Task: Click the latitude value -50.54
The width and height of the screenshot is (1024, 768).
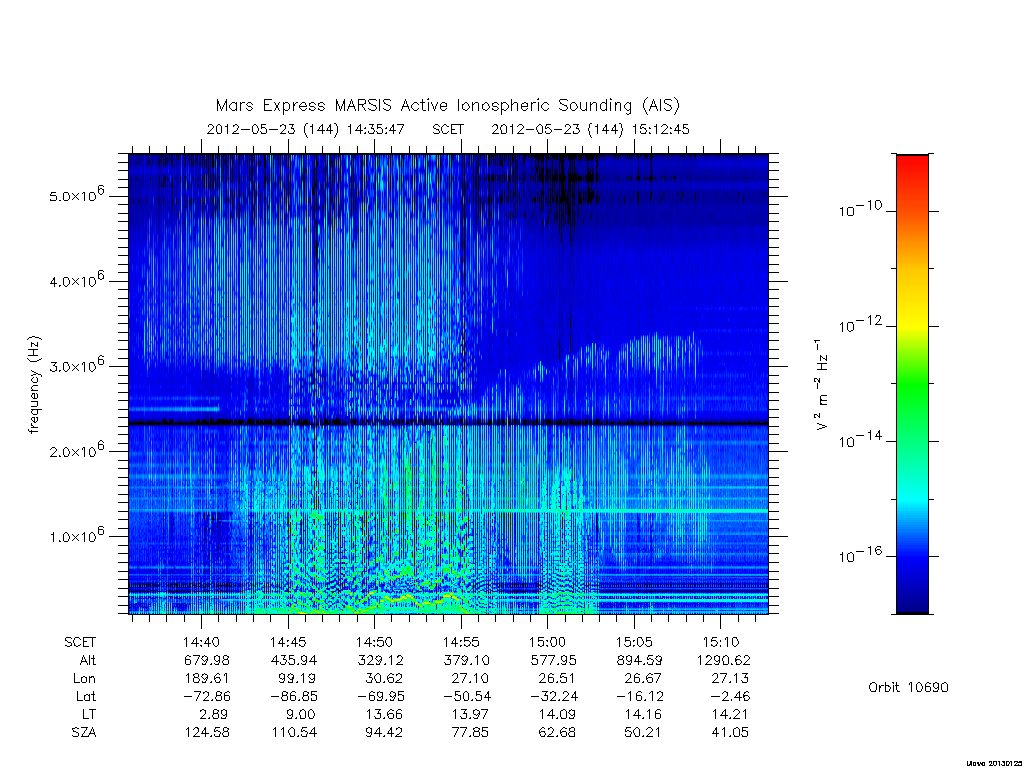Action: click(x=466, y=696)
